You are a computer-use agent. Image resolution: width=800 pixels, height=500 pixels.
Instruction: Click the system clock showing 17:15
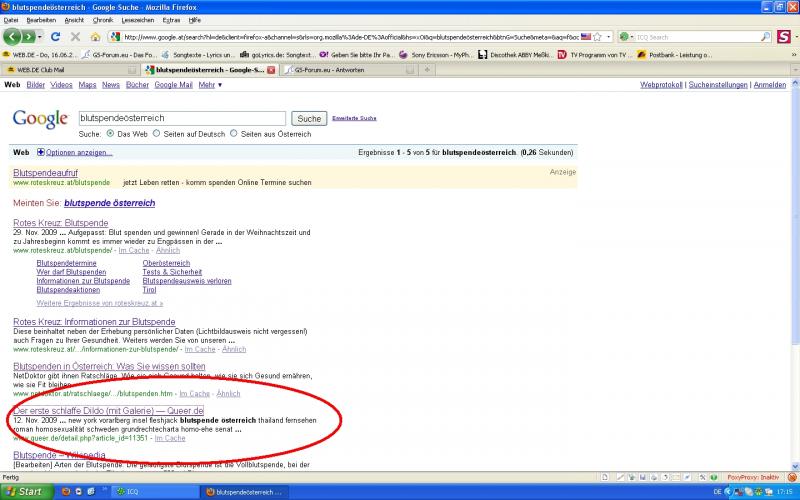784,492
